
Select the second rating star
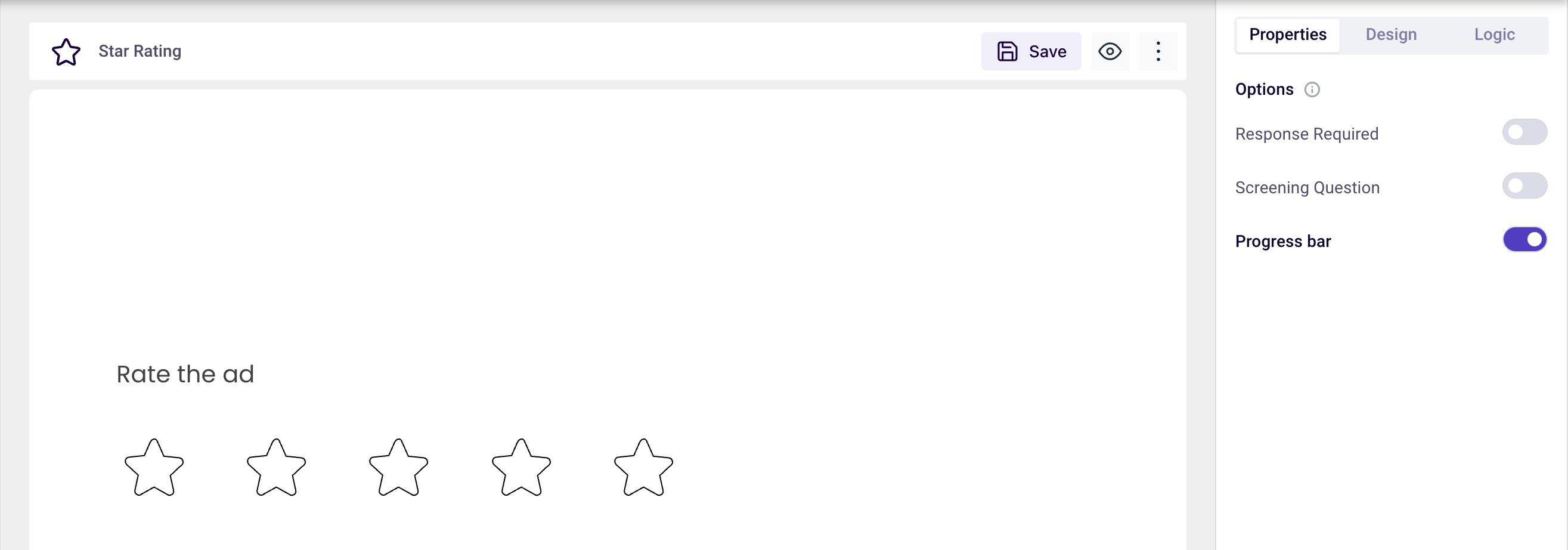[277, 468]
